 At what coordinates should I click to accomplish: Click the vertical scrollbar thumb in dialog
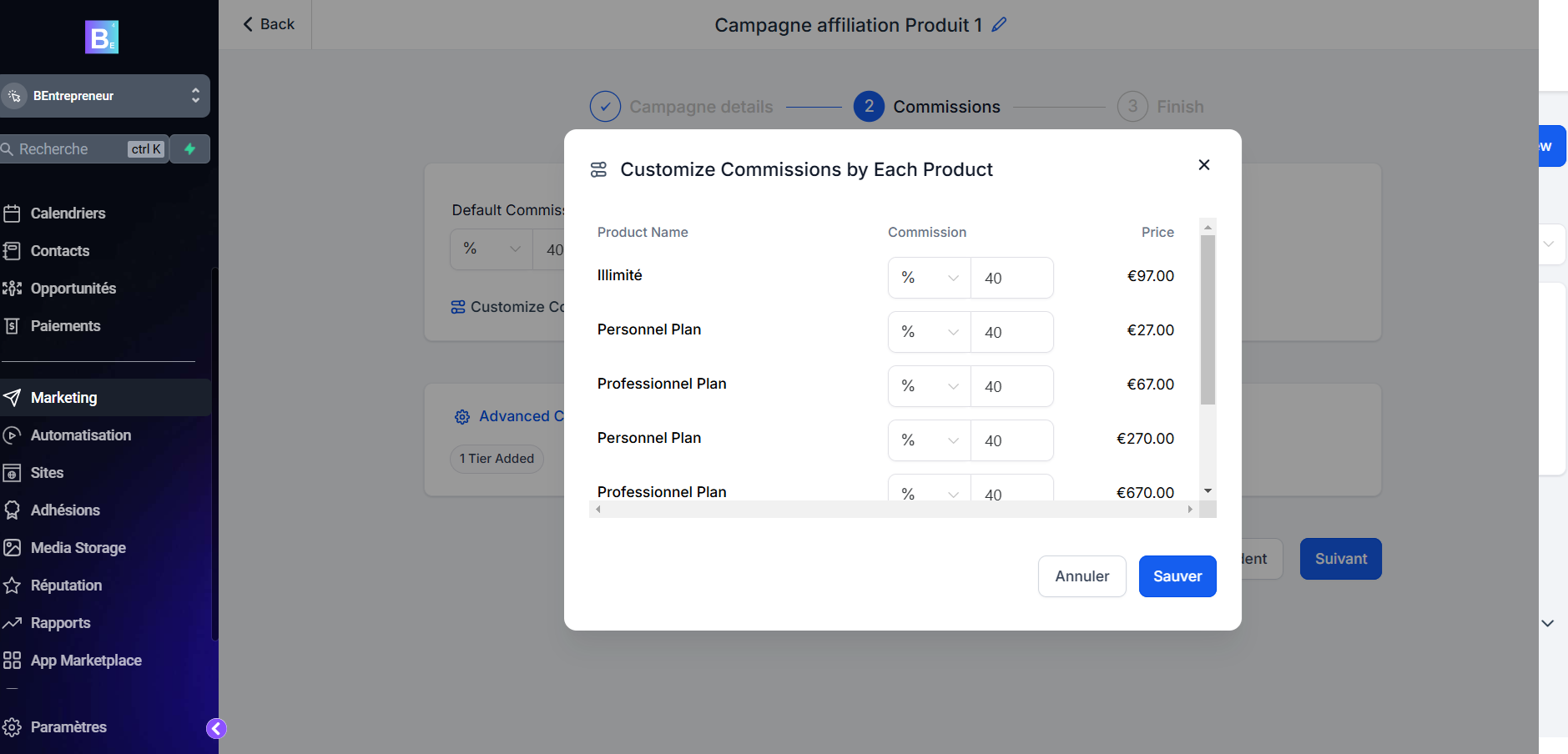(1208, 319)
